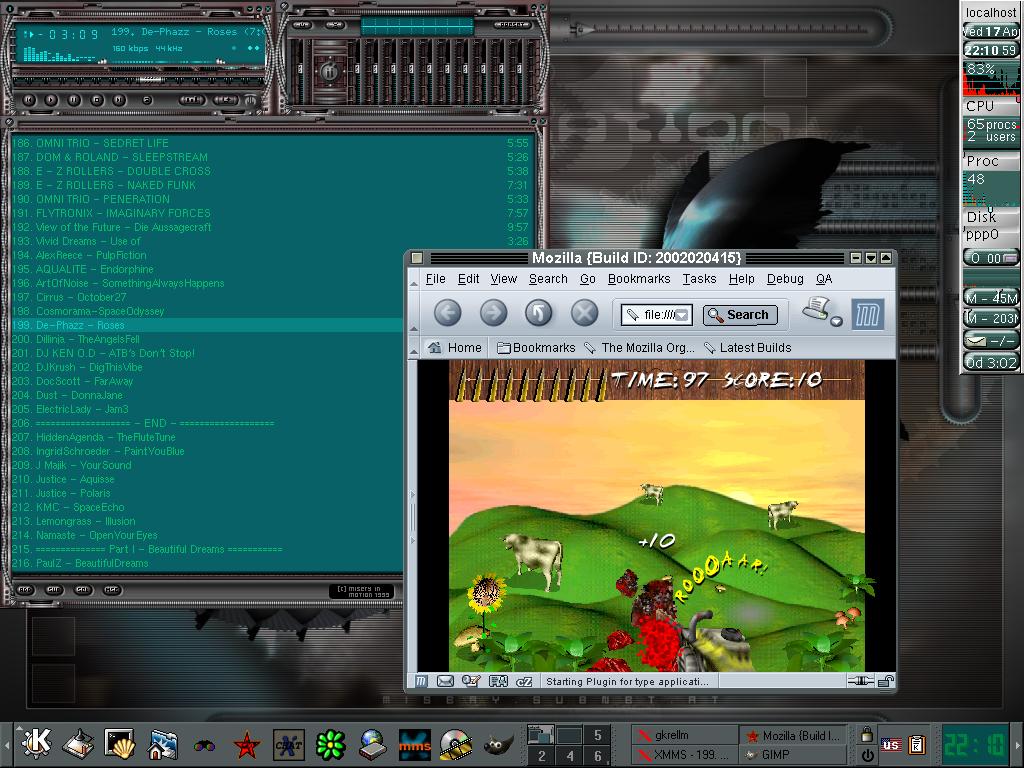Open the File menu in Mozilla
Viewport: 1024px width, 768px height.
436,279
